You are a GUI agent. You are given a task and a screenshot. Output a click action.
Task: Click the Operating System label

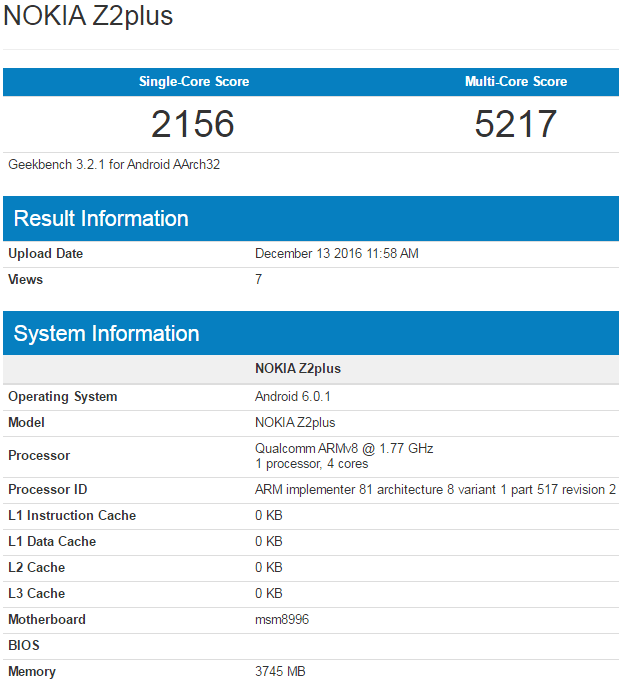tap(63, 397)
